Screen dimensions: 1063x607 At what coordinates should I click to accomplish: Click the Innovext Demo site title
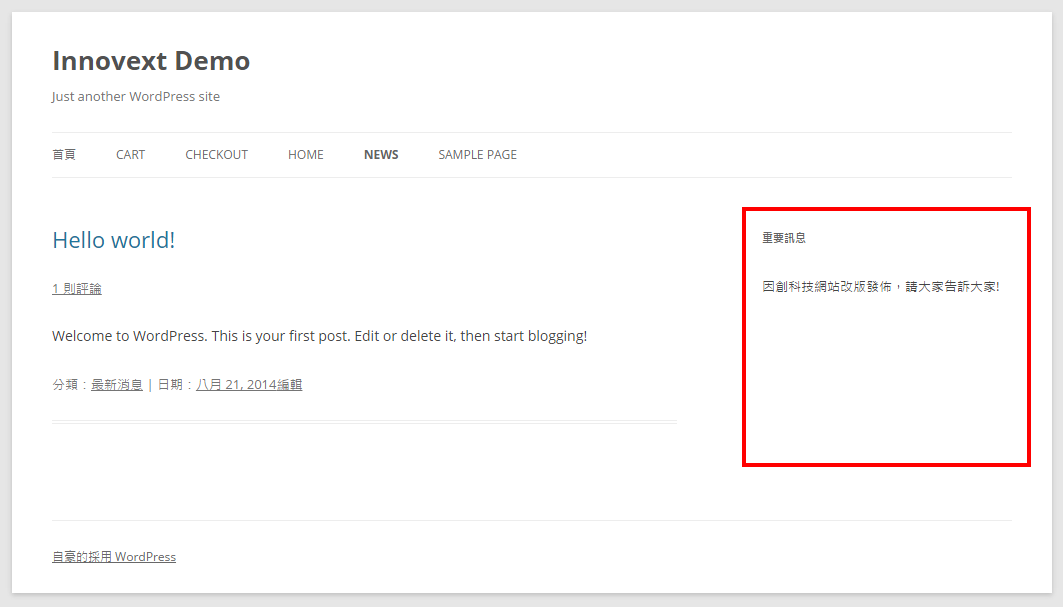[x=151, y=61]
